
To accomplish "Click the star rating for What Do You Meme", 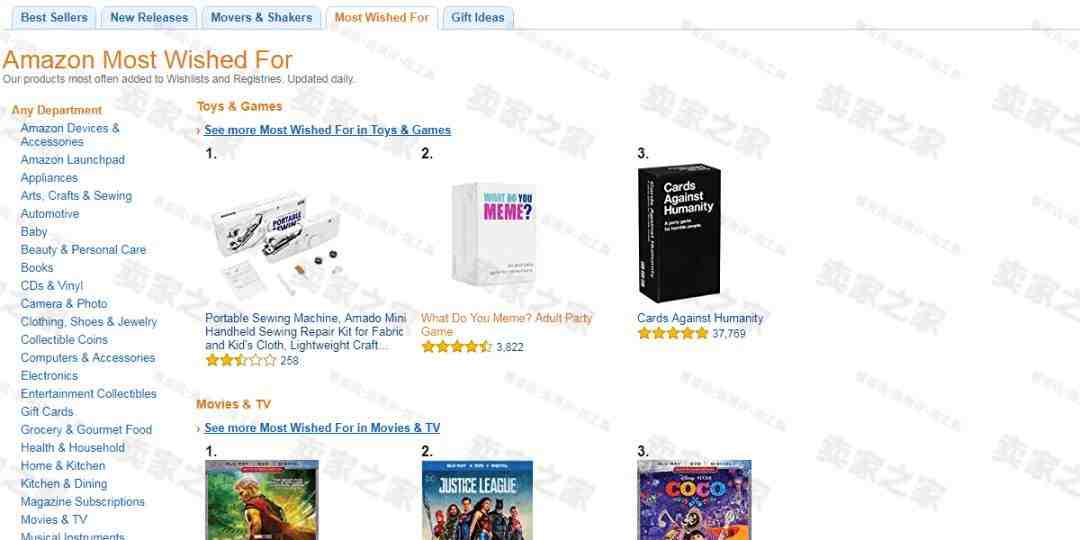I will coord(456,346).
